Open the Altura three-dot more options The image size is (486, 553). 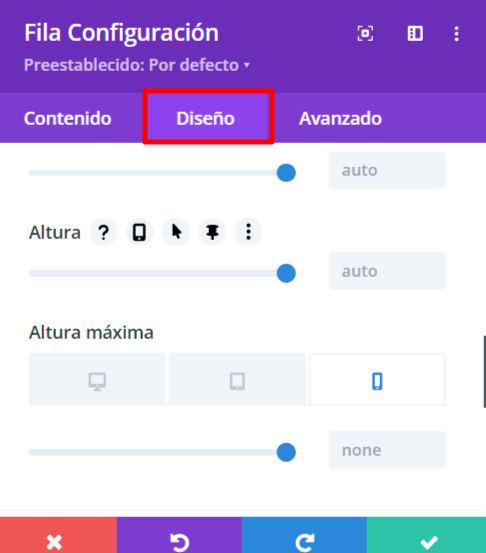[x=248, y=232]
